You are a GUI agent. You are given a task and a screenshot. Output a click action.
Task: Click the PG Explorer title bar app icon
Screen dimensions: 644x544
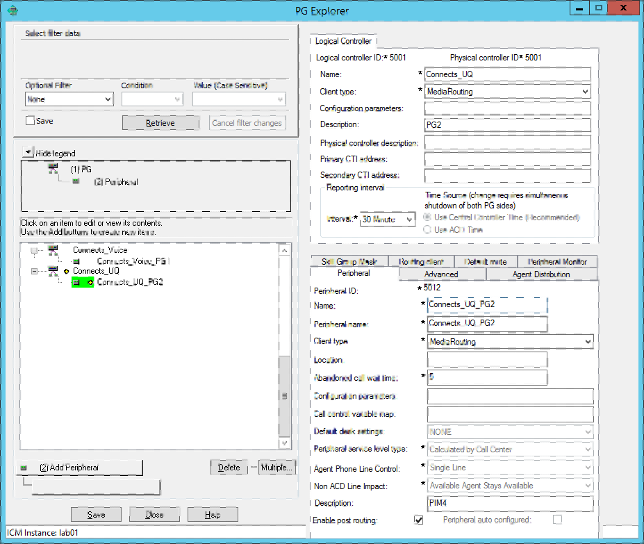coord(13,10)
